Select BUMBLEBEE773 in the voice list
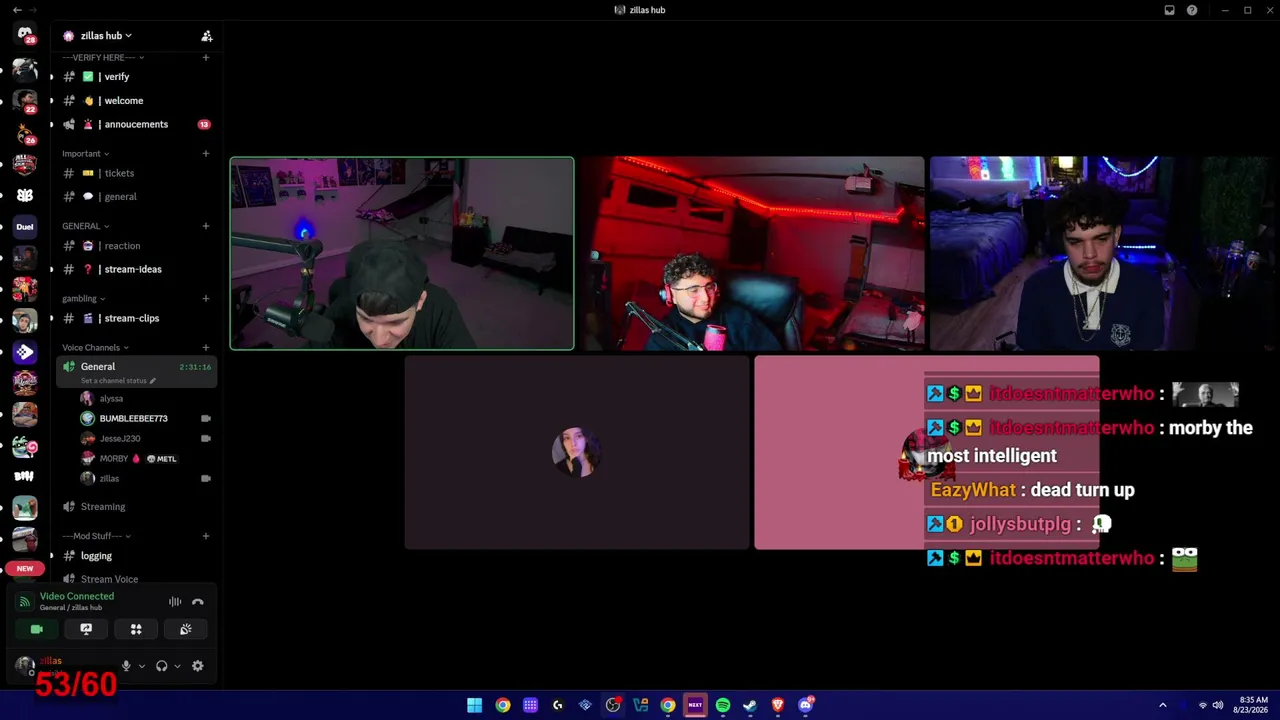 (x=146, y=419)
